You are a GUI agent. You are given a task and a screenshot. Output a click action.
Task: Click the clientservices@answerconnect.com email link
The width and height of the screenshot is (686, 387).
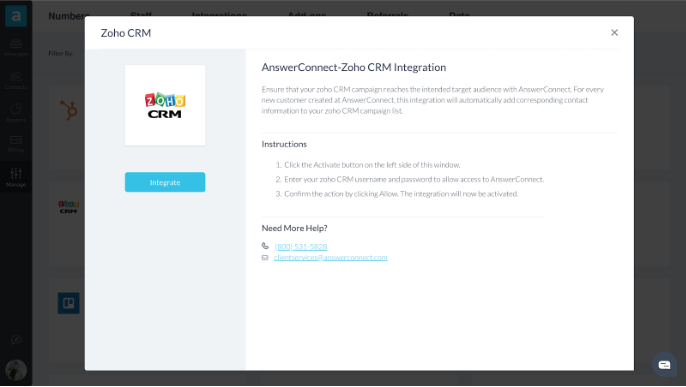click(330, 258)
